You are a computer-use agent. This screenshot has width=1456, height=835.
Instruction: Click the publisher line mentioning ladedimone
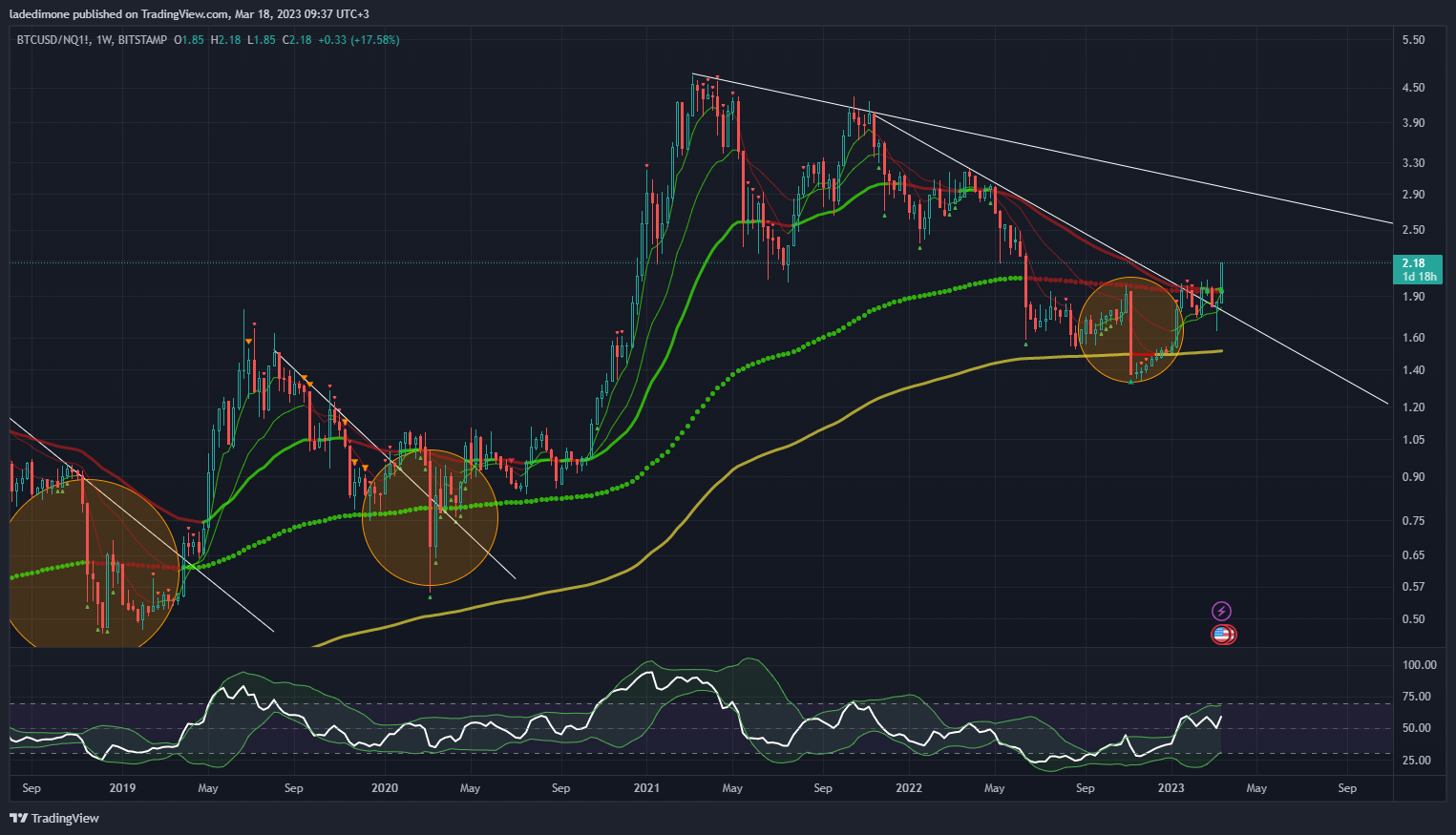coord(189,13)
